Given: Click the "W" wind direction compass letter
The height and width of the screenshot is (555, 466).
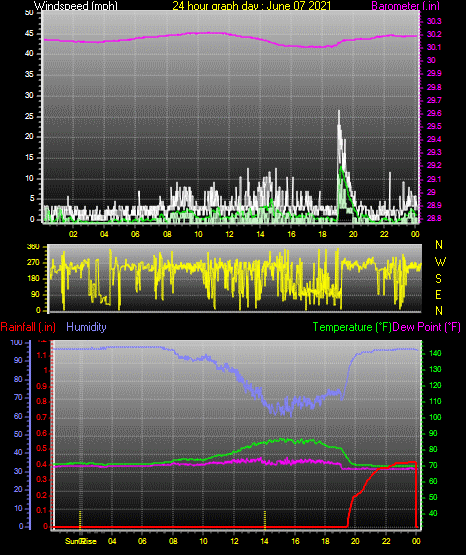Looking at the screenshot, I should click(x=440, y=262).
